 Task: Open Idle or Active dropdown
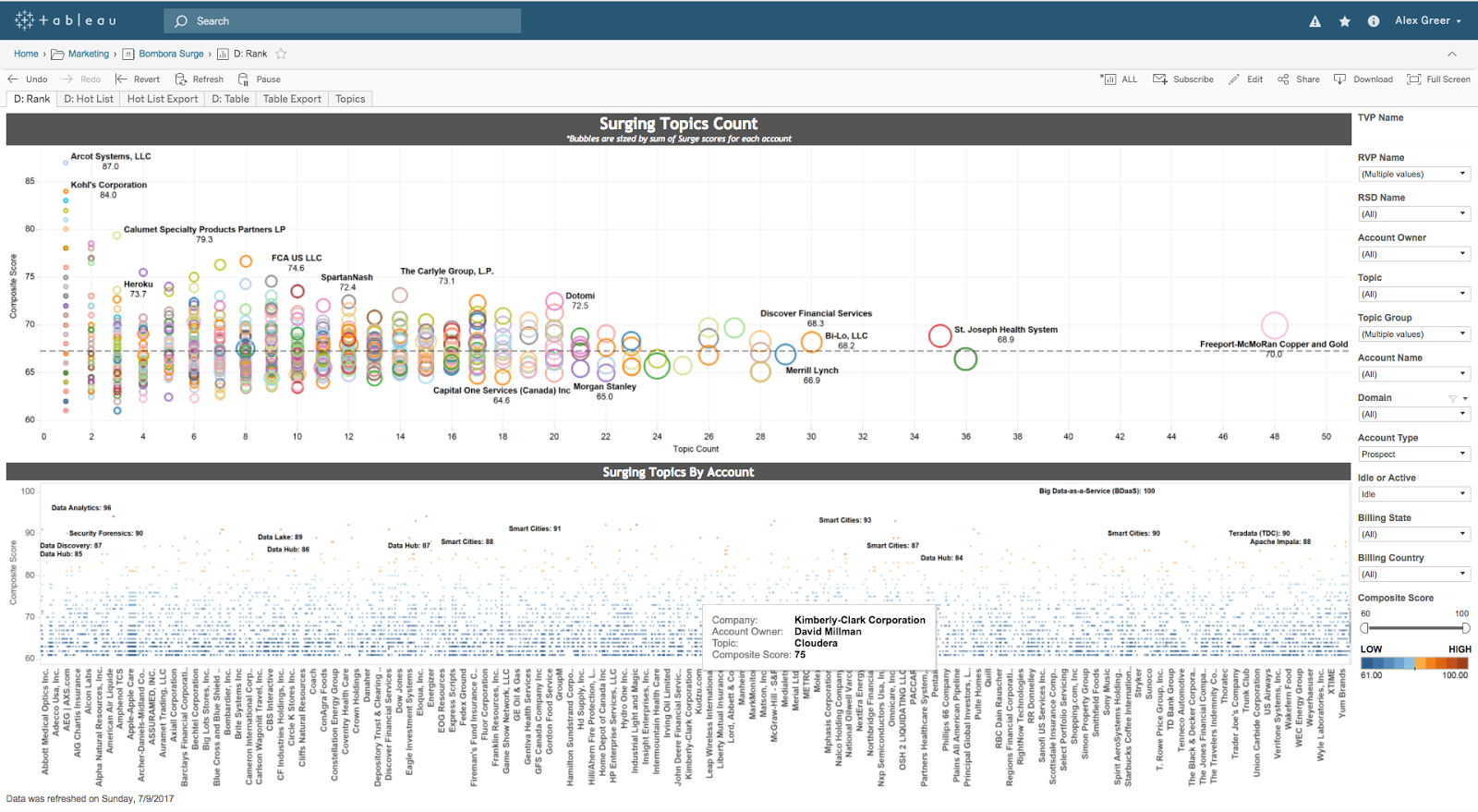point(1413,493)
